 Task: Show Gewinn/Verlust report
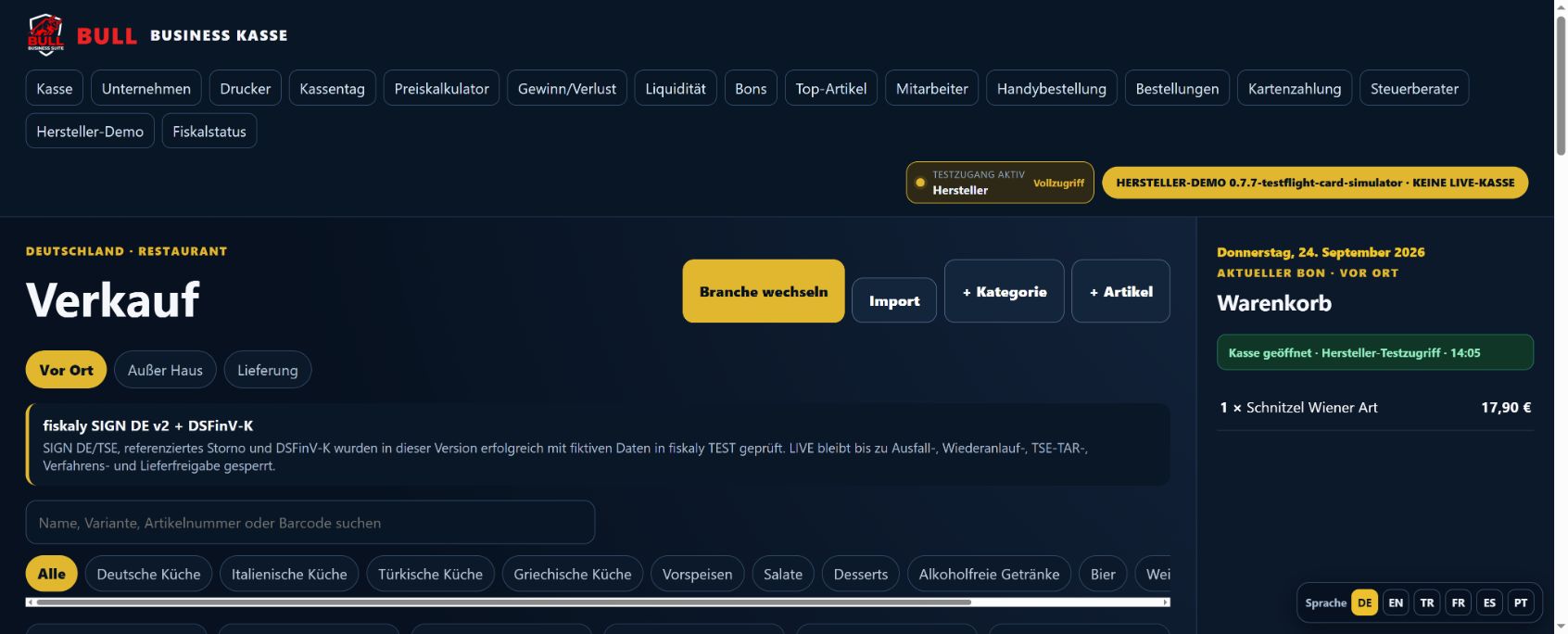pos(567,88)
